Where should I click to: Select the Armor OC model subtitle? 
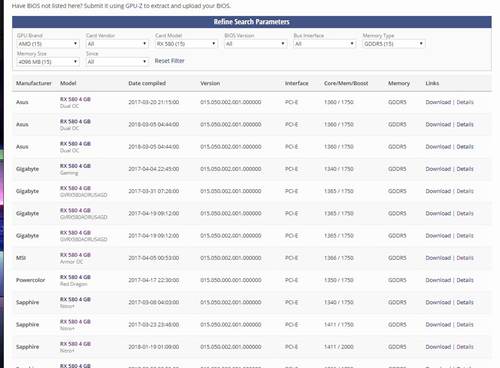71,262
